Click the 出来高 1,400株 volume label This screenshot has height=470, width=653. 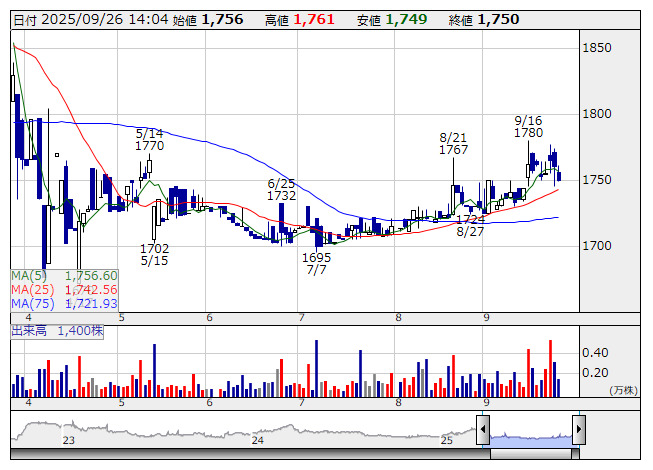pos(57,331)
